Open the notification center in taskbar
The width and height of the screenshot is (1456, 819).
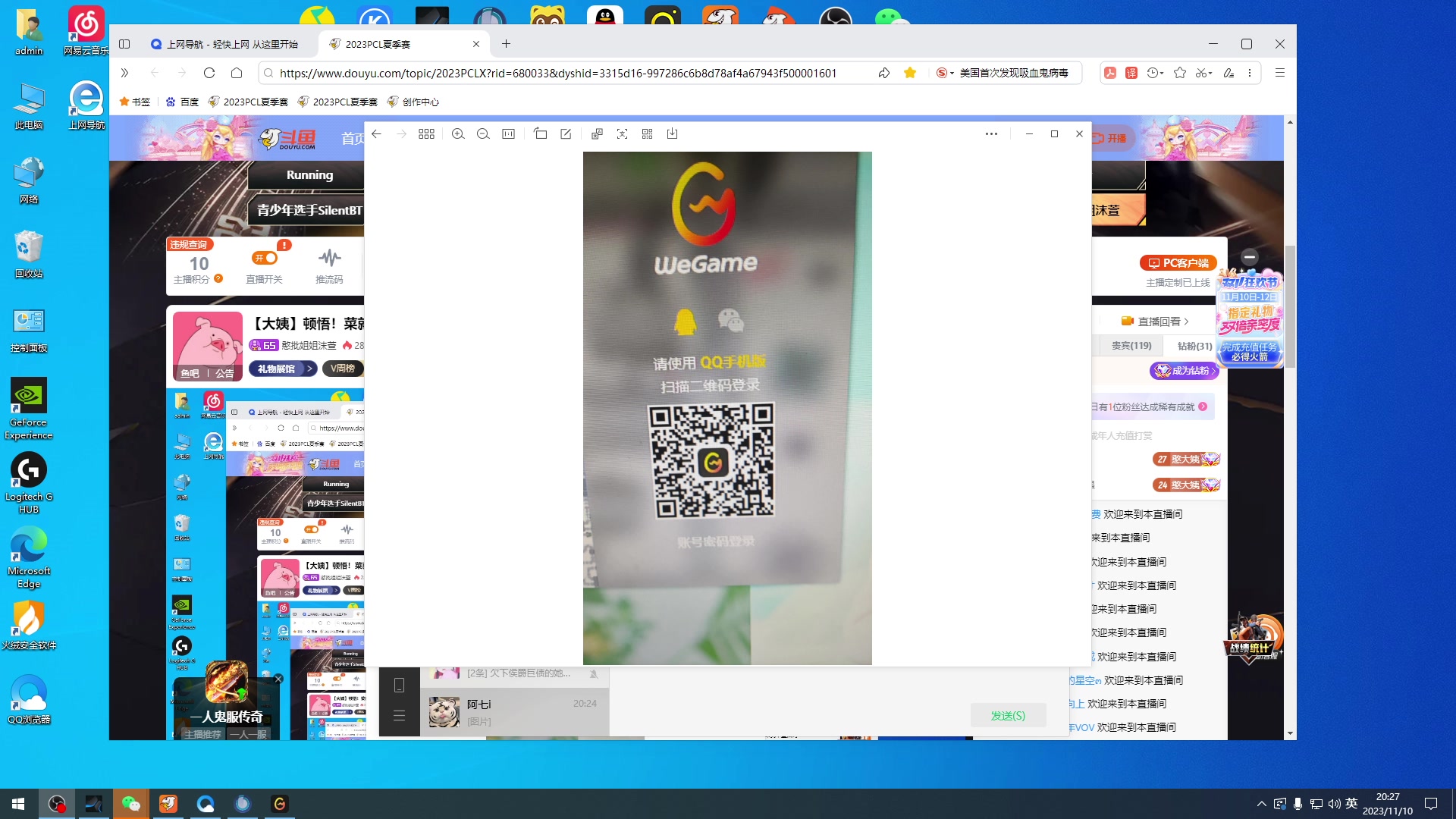click(x=1431, y=804)
